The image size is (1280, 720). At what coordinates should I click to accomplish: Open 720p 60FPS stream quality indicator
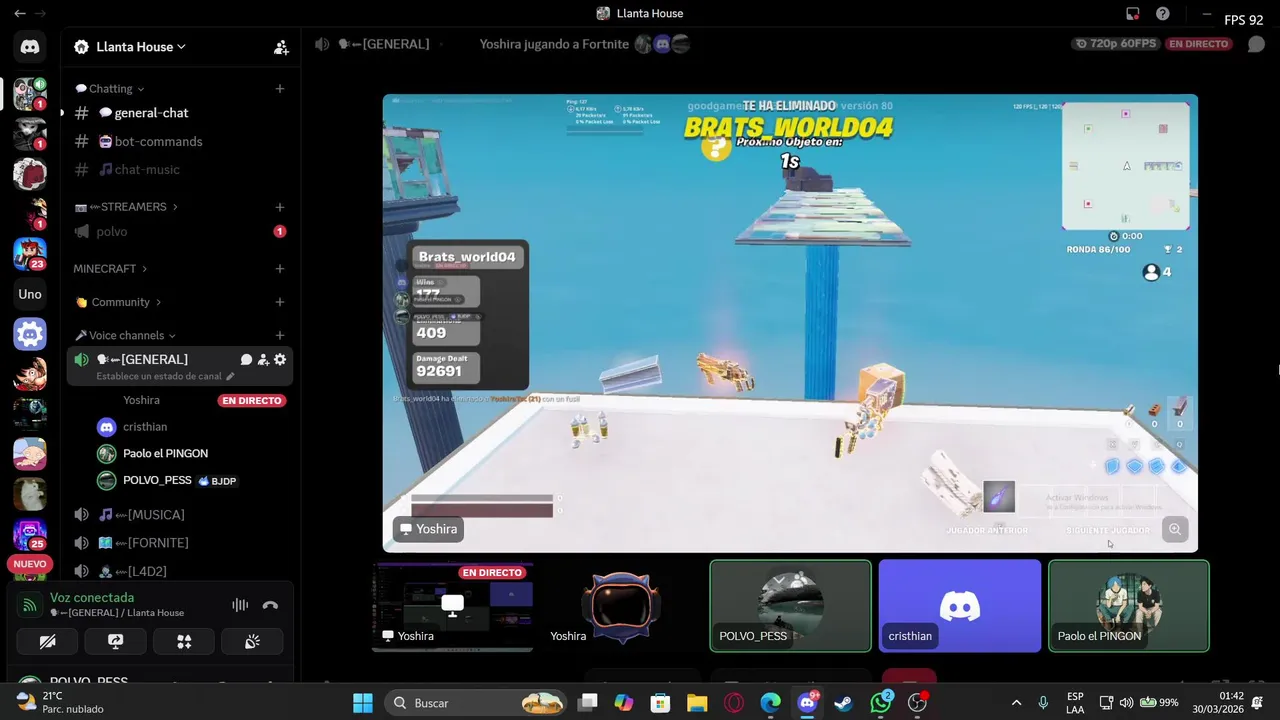click(1114, 44)
